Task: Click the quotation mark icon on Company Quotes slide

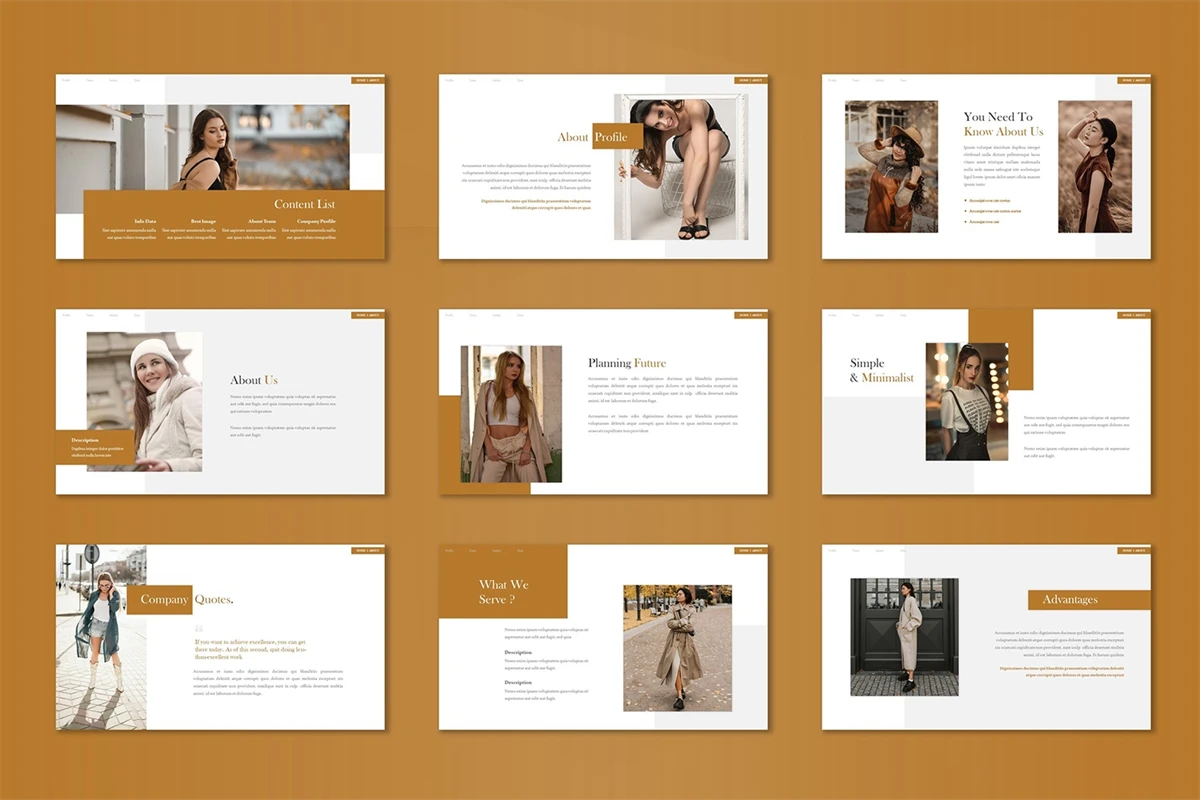Action: [199, 629]
